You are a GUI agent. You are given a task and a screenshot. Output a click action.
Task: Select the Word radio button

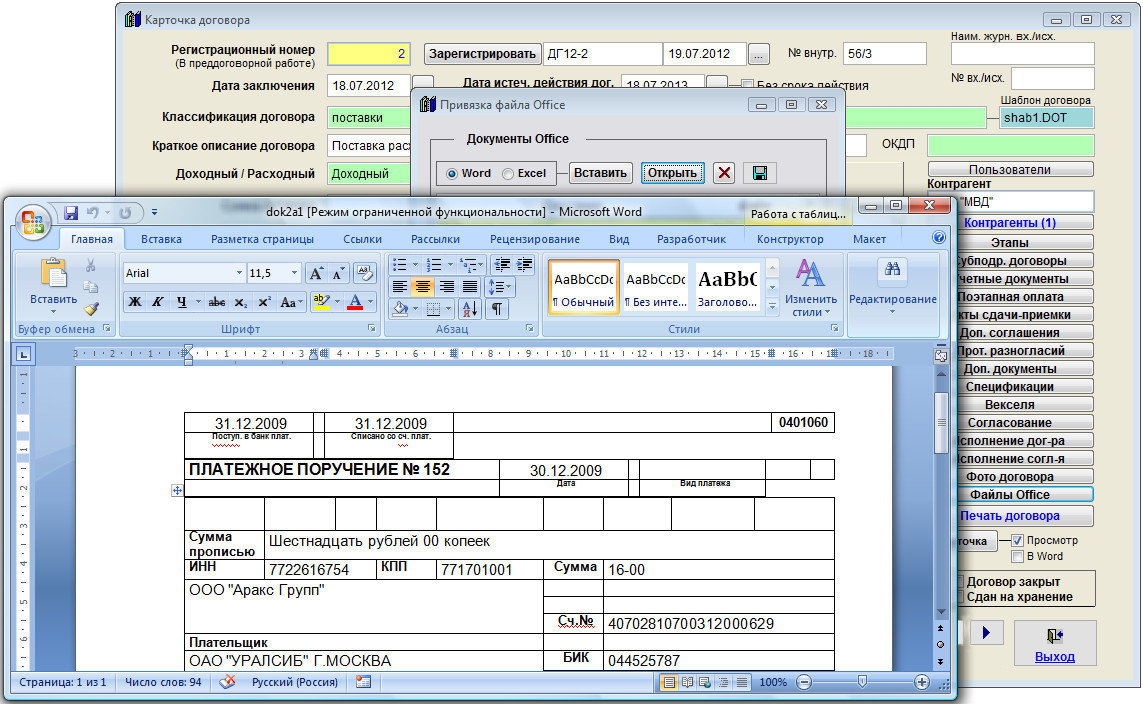[x=452, y=173]
